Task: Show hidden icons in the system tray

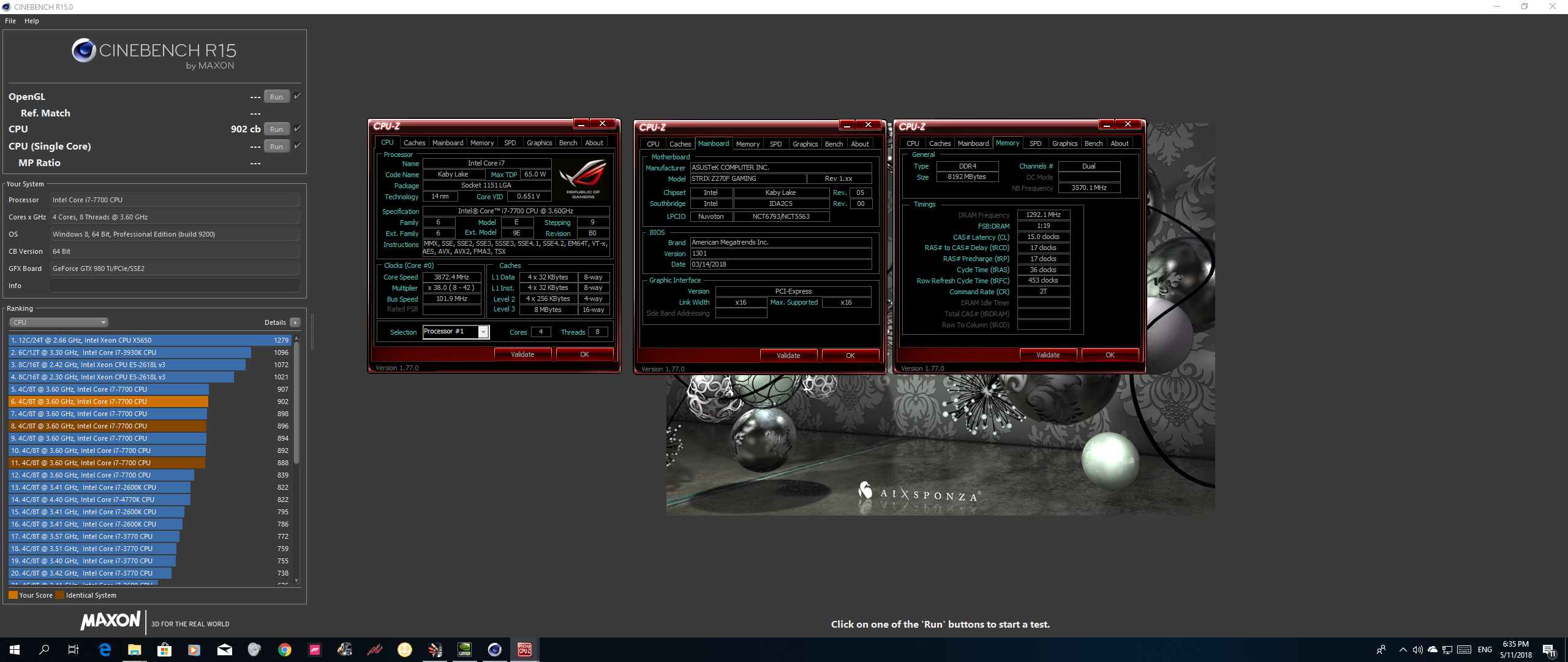Action: pos(1403,650)
